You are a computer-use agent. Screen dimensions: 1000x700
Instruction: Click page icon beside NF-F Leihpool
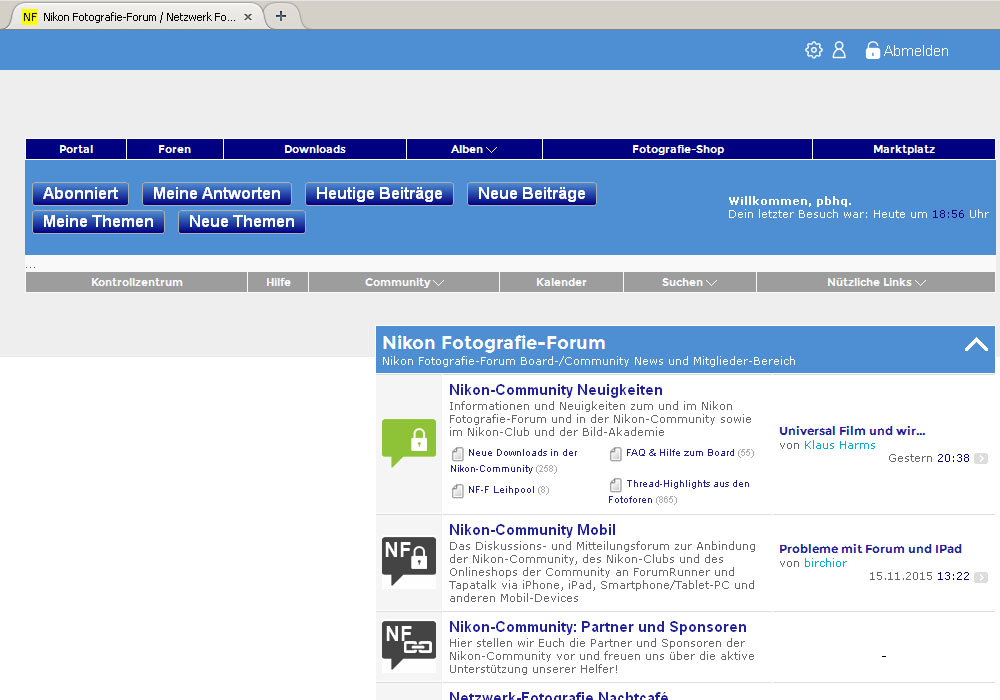pos(457,491)
